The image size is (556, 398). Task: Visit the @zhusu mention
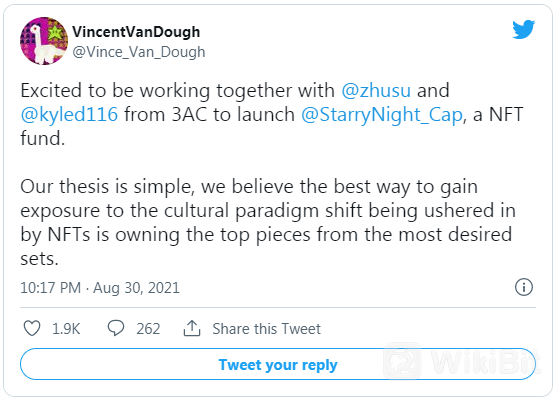(x=376, y=90)
